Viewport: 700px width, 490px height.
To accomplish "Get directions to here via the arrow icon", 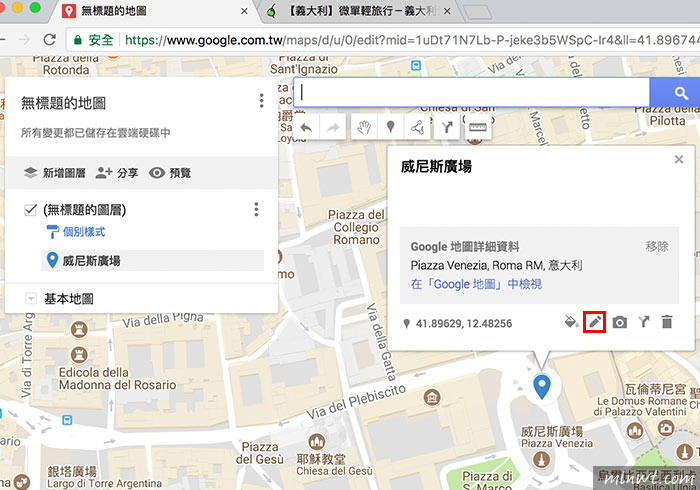I will [643, 322].
